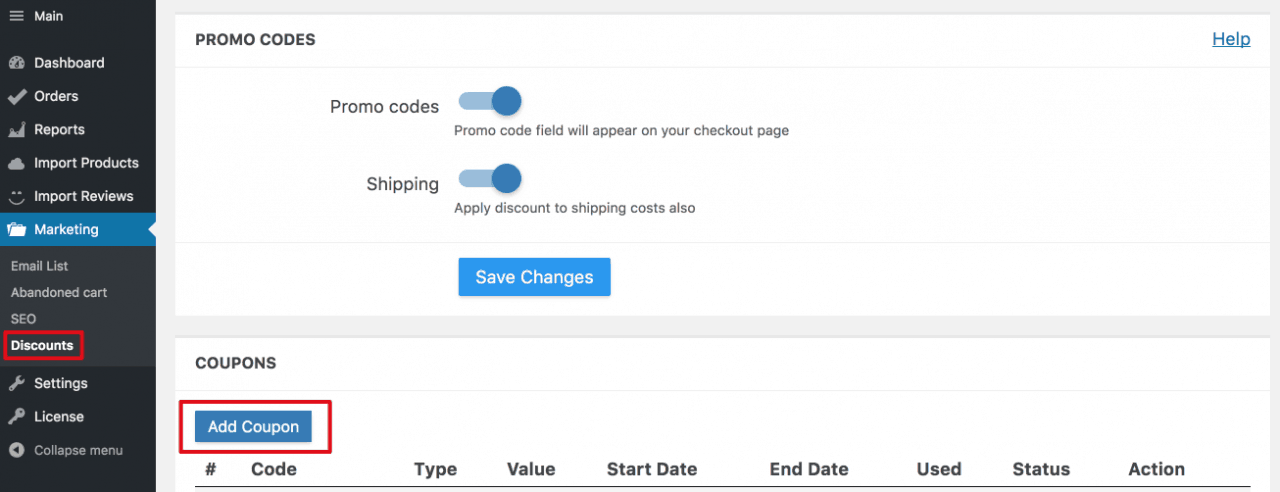Image resolution: width=1280 pixels, height=492 pixels.
Task: Open the Help link
Action: (x=1231, y=39)
